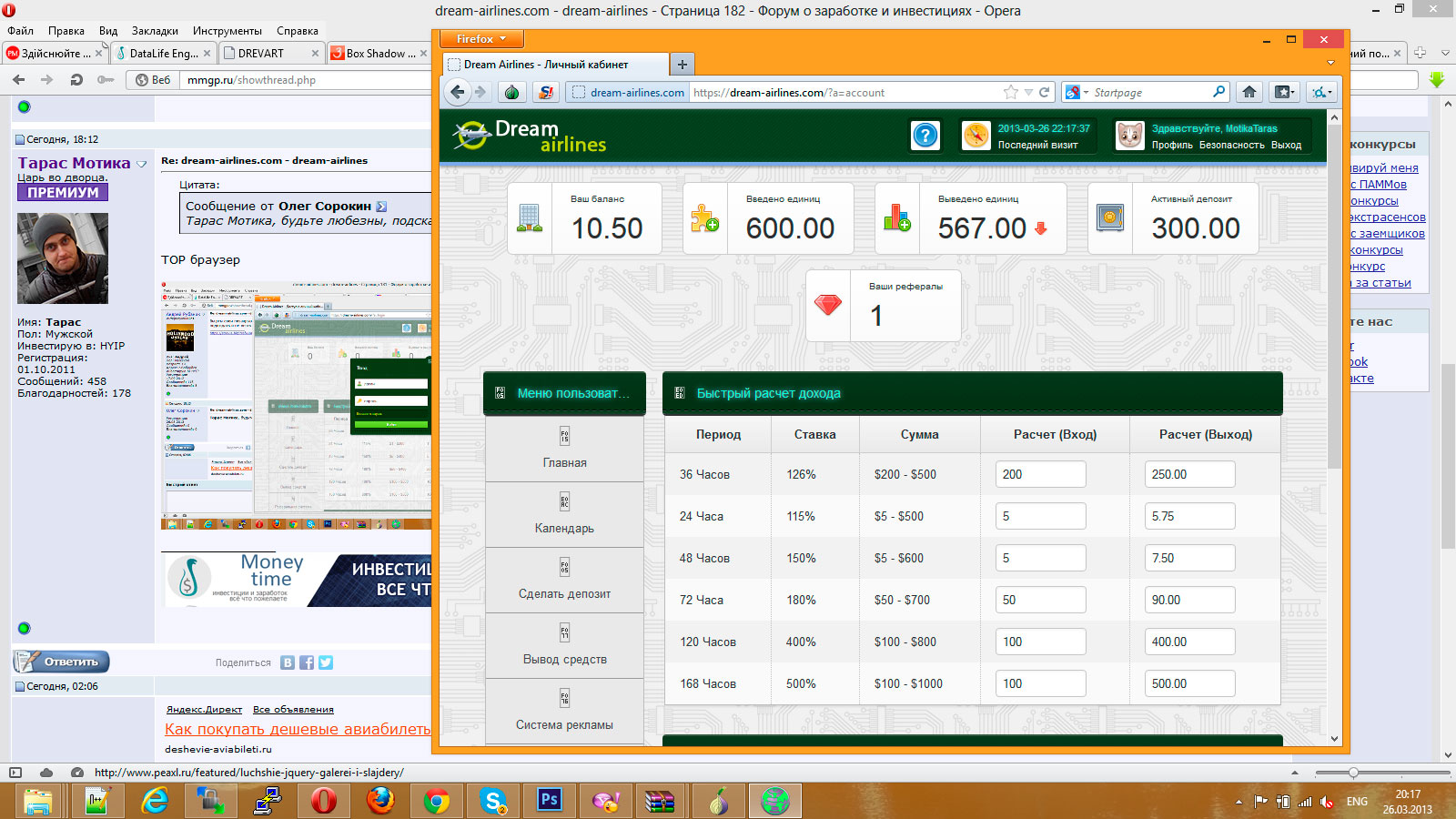This screenshot has height=819, width=1456.
Task: Open Skype from the taskbar
Action: [x=493, y=801]
